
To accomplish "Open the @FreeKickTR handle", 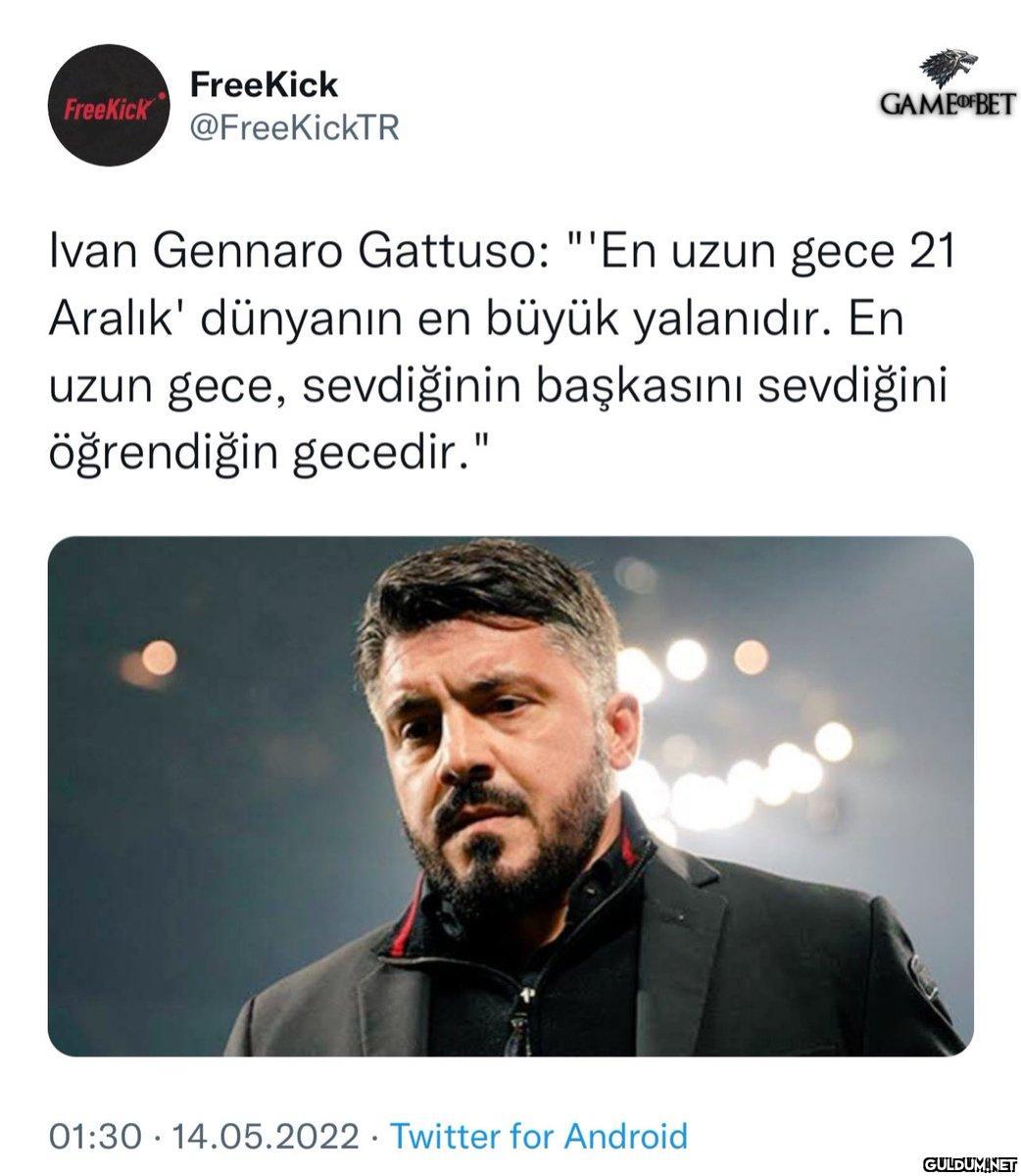I will point(294,128).
